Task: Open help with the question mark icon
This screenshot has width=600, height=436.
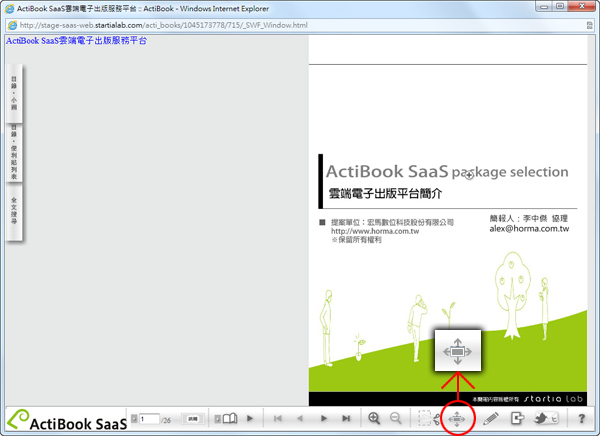Action: coord(582,418)
